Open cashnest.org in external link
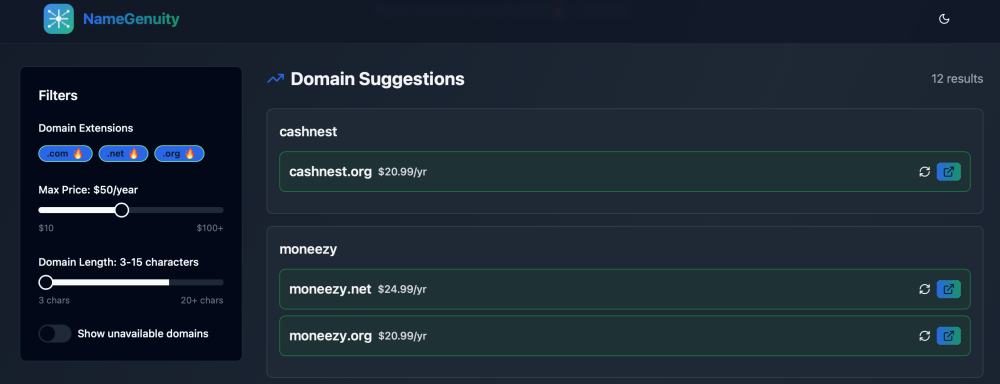The height and width of the screenshot is (384, 1000). [948, 172]
